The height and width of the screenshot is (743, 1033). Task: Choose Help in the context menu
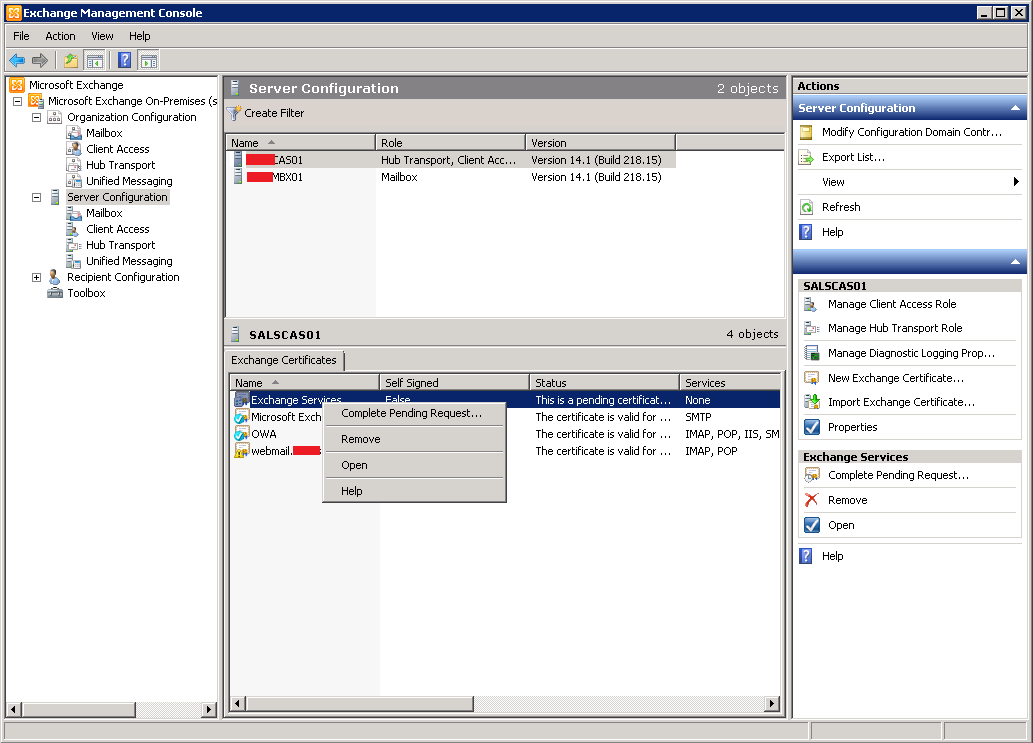pyautogui.click(x=414, y=491)
